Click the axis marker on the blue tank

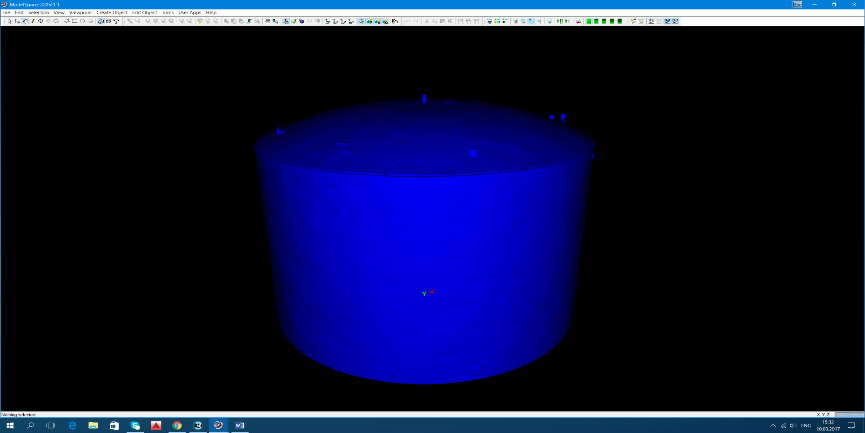[428, 293]
